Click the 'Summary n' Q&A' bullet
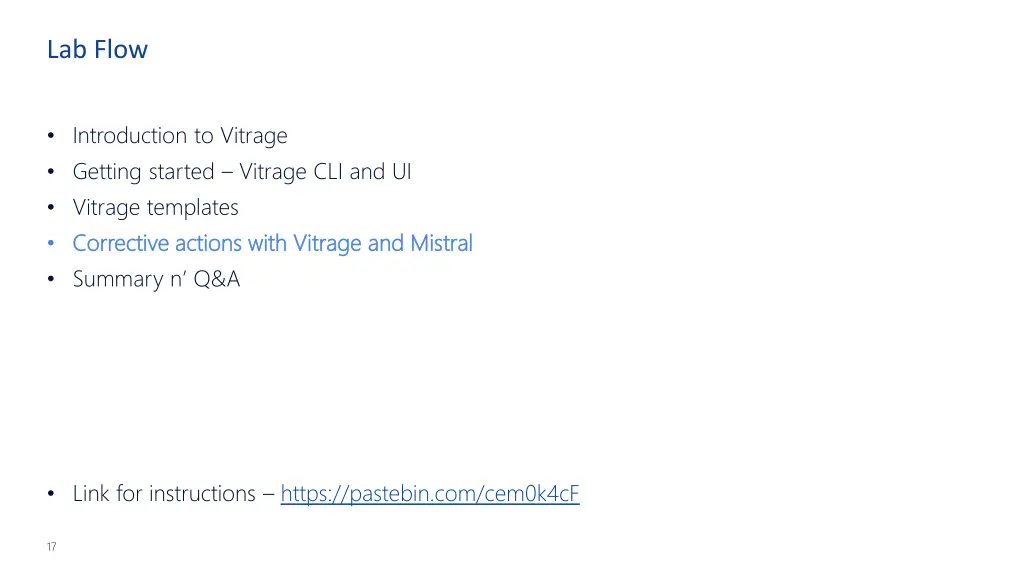The height and width of the screenshot is (576, 1024). click(156, 280)
